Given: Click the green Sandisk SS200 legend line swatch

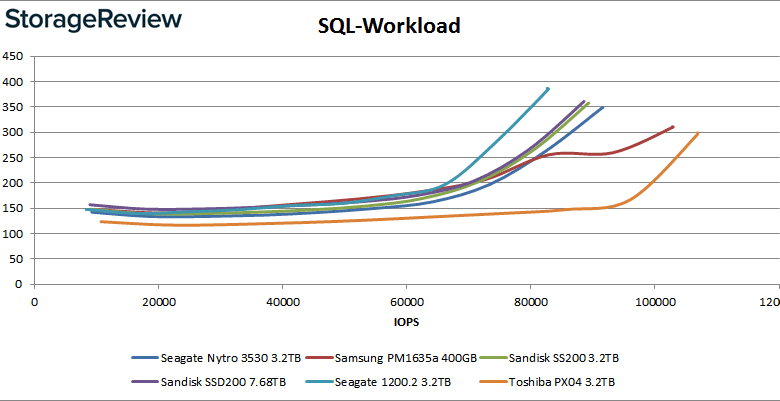Looking at the screenshot, I should [x=494, y=358].
